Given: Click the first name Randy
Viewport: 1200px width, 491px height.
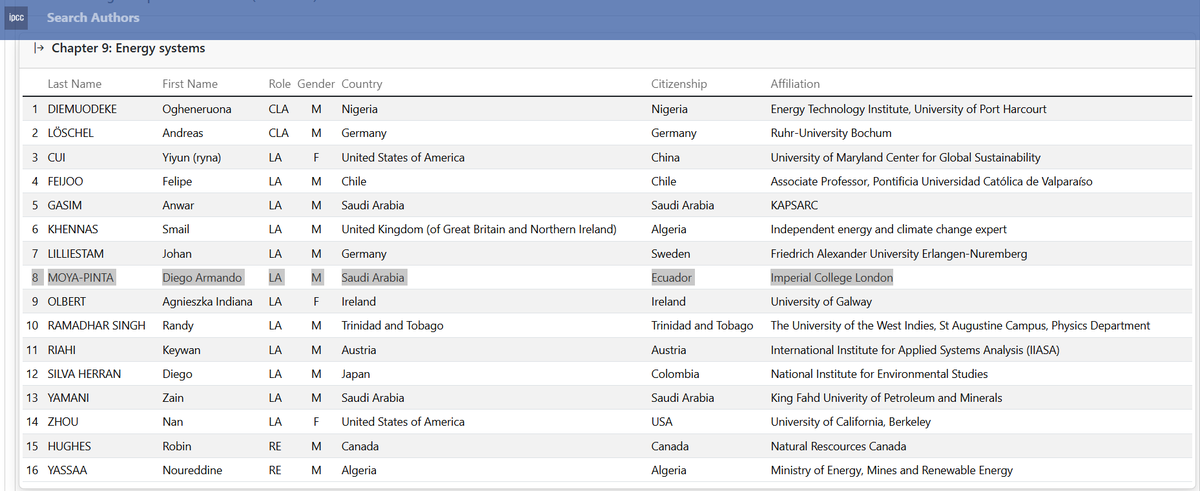Looking at the screenshot, I should coord(177,325).
